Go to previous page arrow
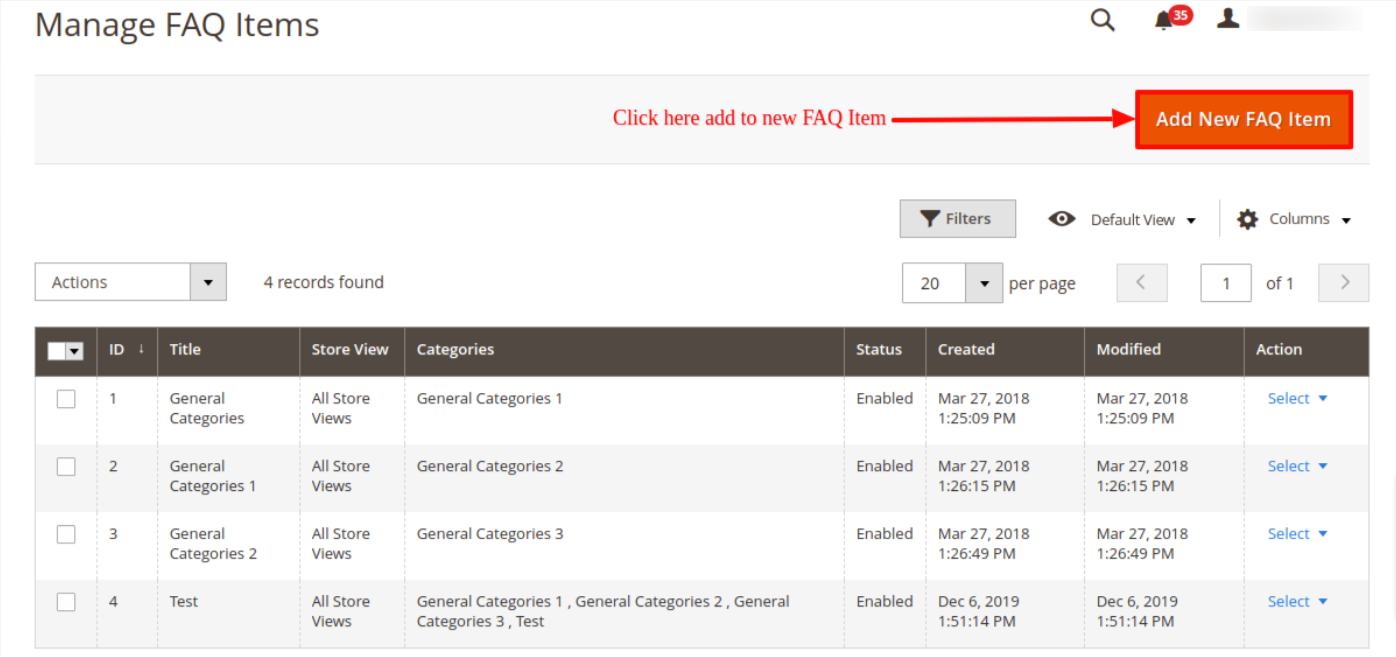The image size is (1396, 657). tap(1142, 283)
